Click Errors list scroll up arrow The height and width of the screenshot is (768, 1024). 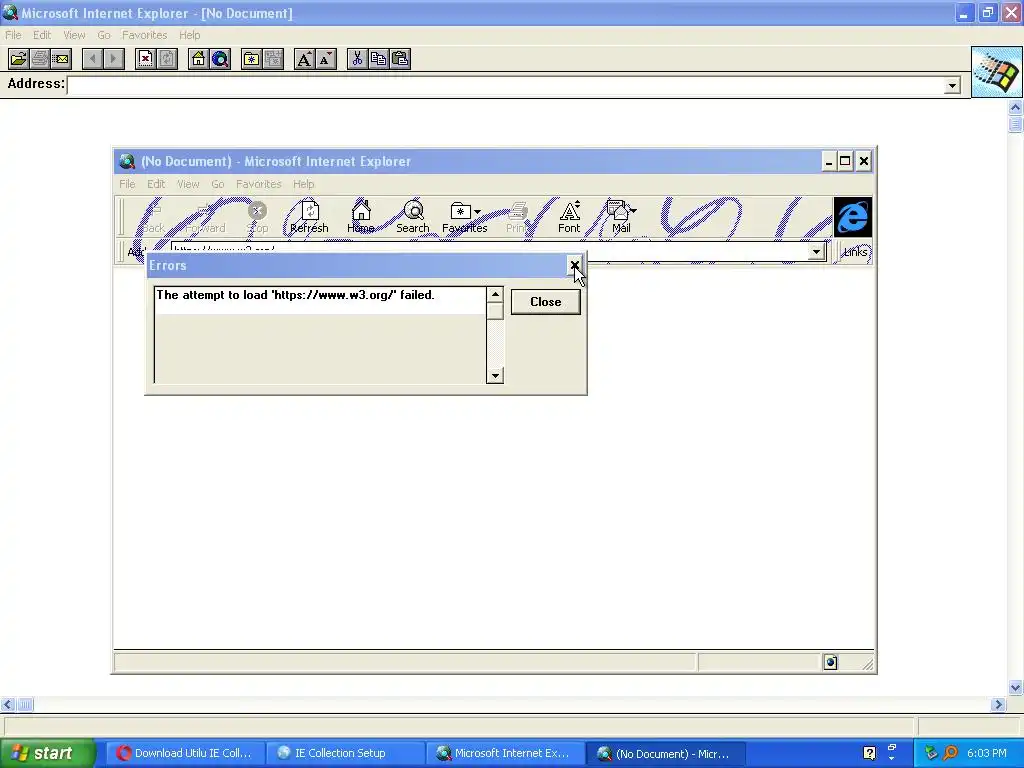(495, 295)
